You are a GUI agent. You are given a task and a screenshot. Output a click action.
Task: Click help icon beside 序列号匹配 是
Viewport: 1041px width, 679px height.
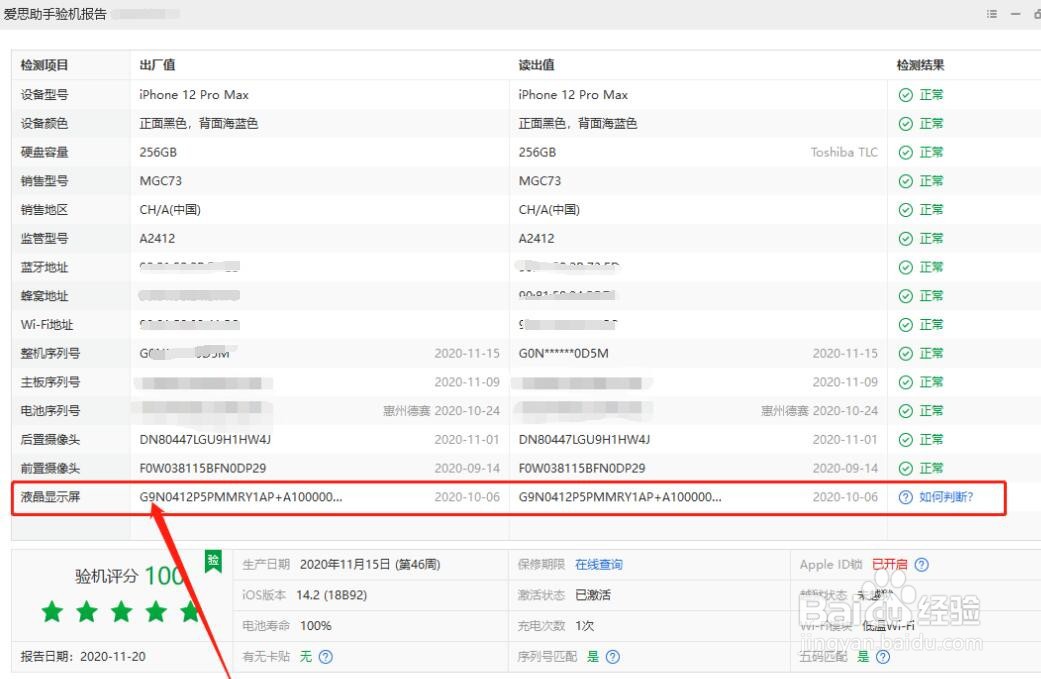pos(613,656)
